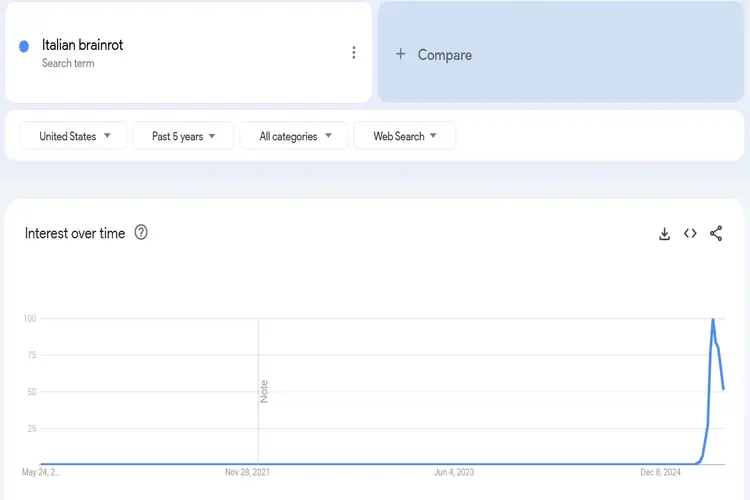Share the Interest over time chart

pos(716,234)
